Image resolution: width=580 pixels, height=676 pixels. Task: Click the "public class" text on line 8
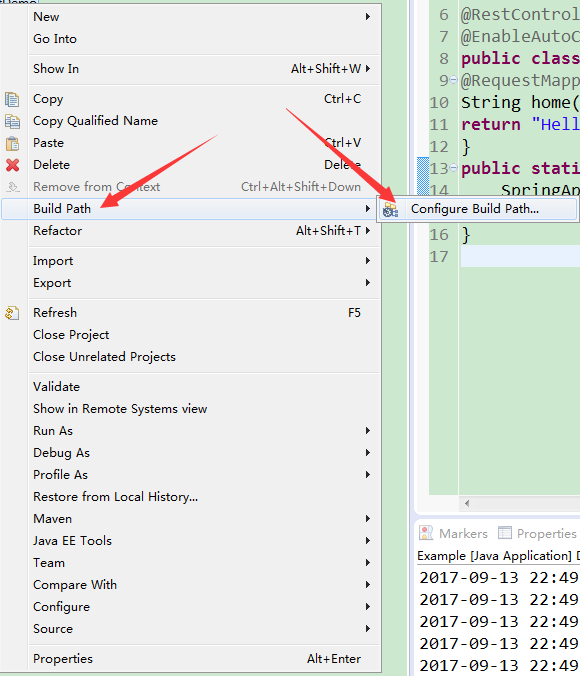[x=520, y=59]
